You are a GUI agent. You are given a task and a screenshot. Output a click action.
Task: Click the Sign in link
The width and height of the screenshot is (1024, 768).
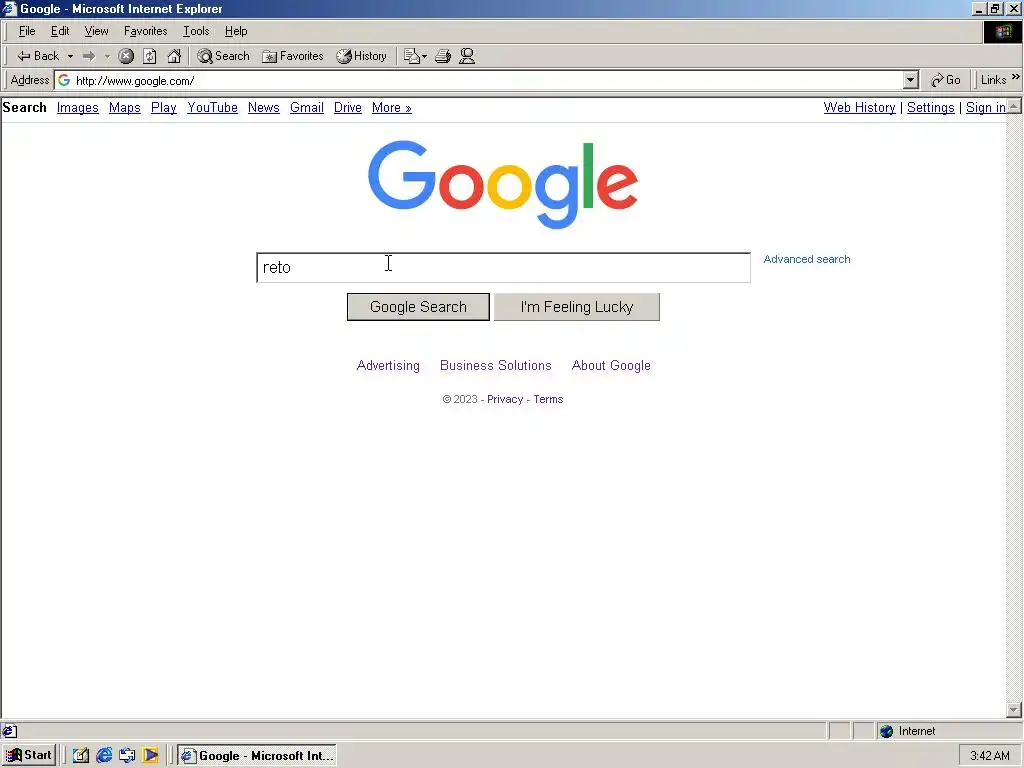(x=985, y=108)
